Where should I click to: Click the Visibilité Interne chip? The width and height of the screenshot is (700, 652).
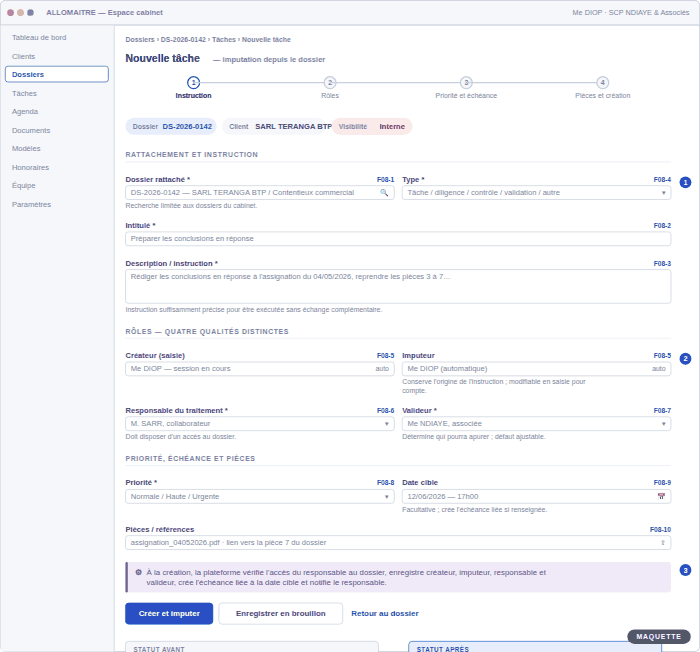coord(371,126)
